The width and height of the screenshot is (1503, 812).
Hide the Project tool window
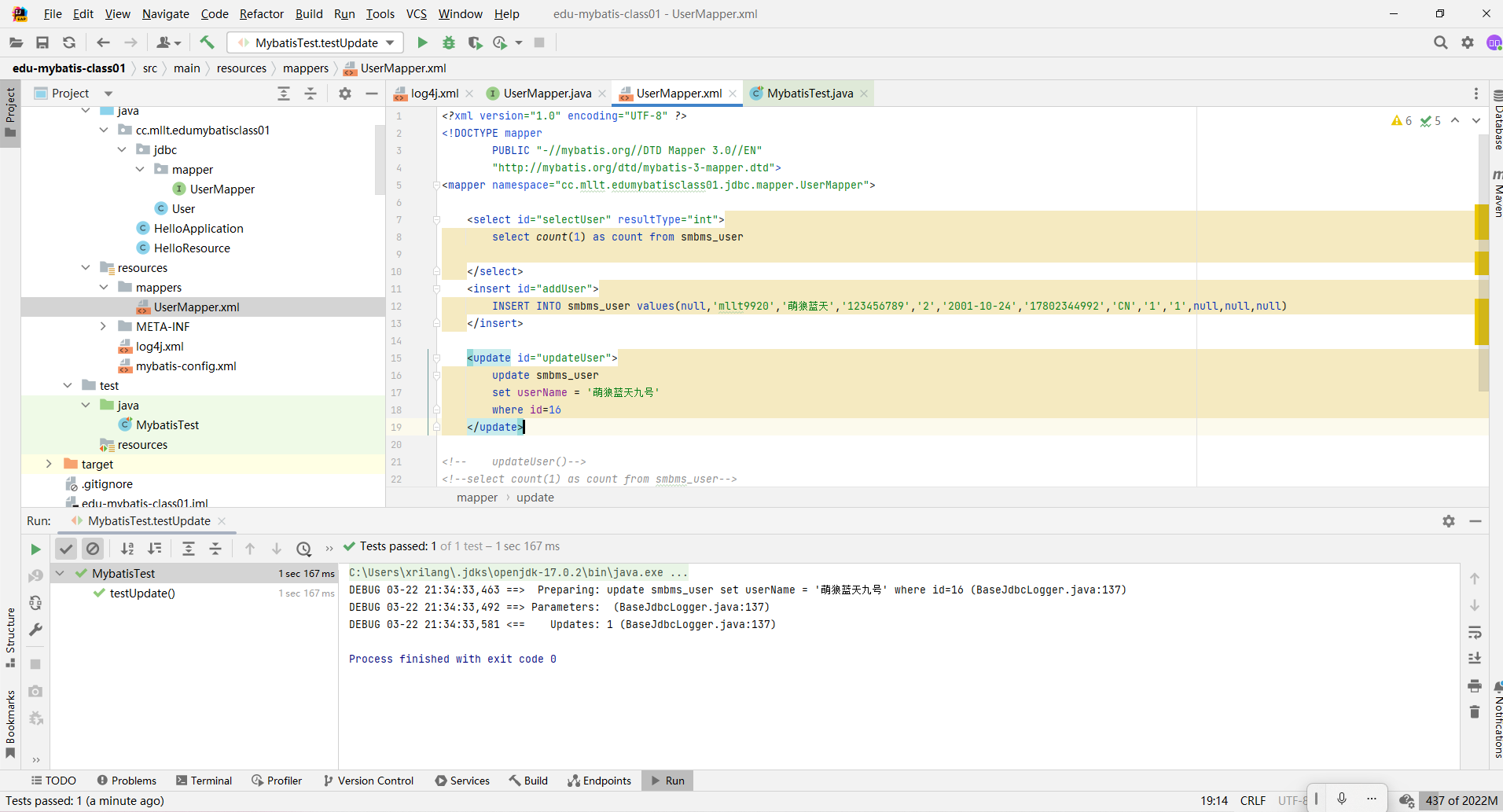[x=372, y=94]
